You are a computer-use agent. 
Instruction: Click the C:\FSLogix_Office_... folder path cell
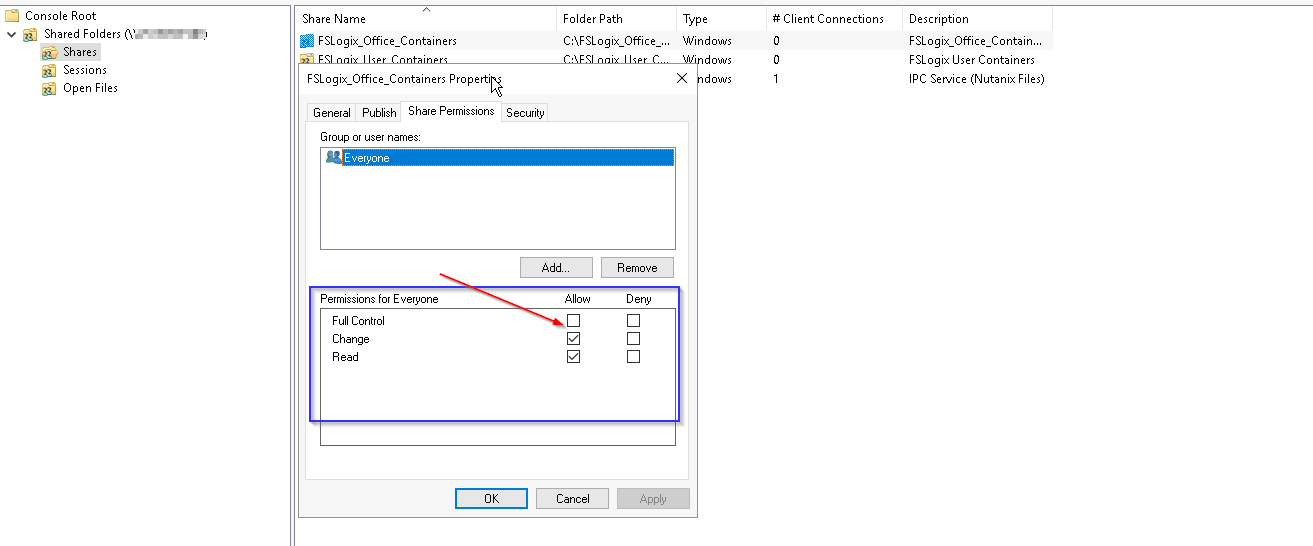coord(616,41)
